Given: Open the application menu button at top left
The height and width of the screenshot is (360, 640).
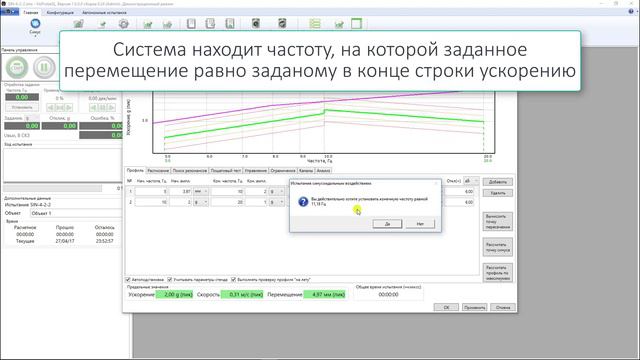Looking at the screenshot, I should pos(9,12).
